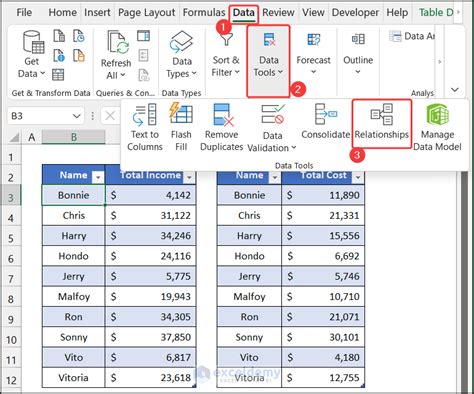The height and width of the screenshot is (394, 474).
Task: Open the Forecast group
Action: point(313,54)
